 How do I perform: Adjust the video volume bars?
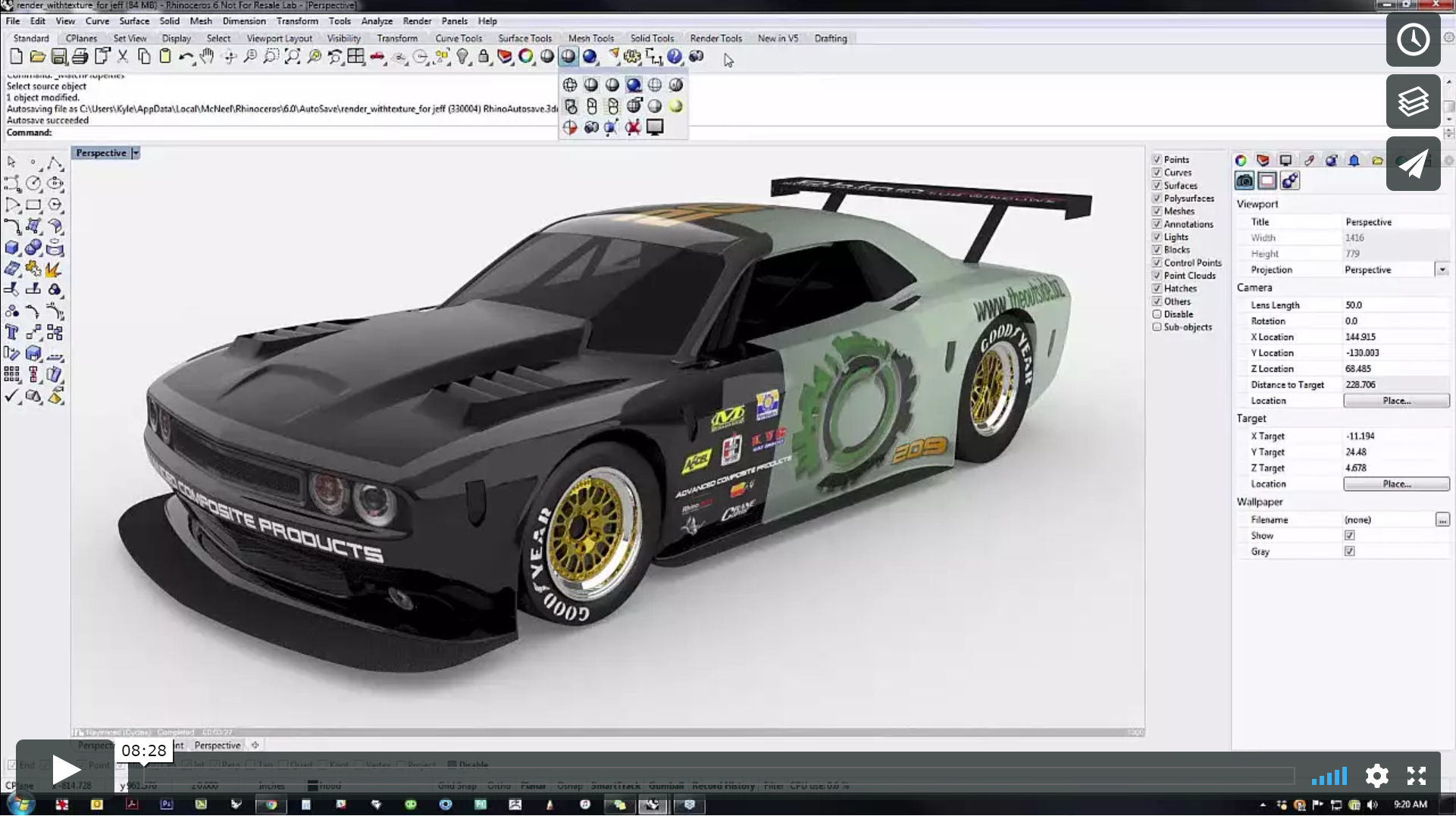point(1329,777)
